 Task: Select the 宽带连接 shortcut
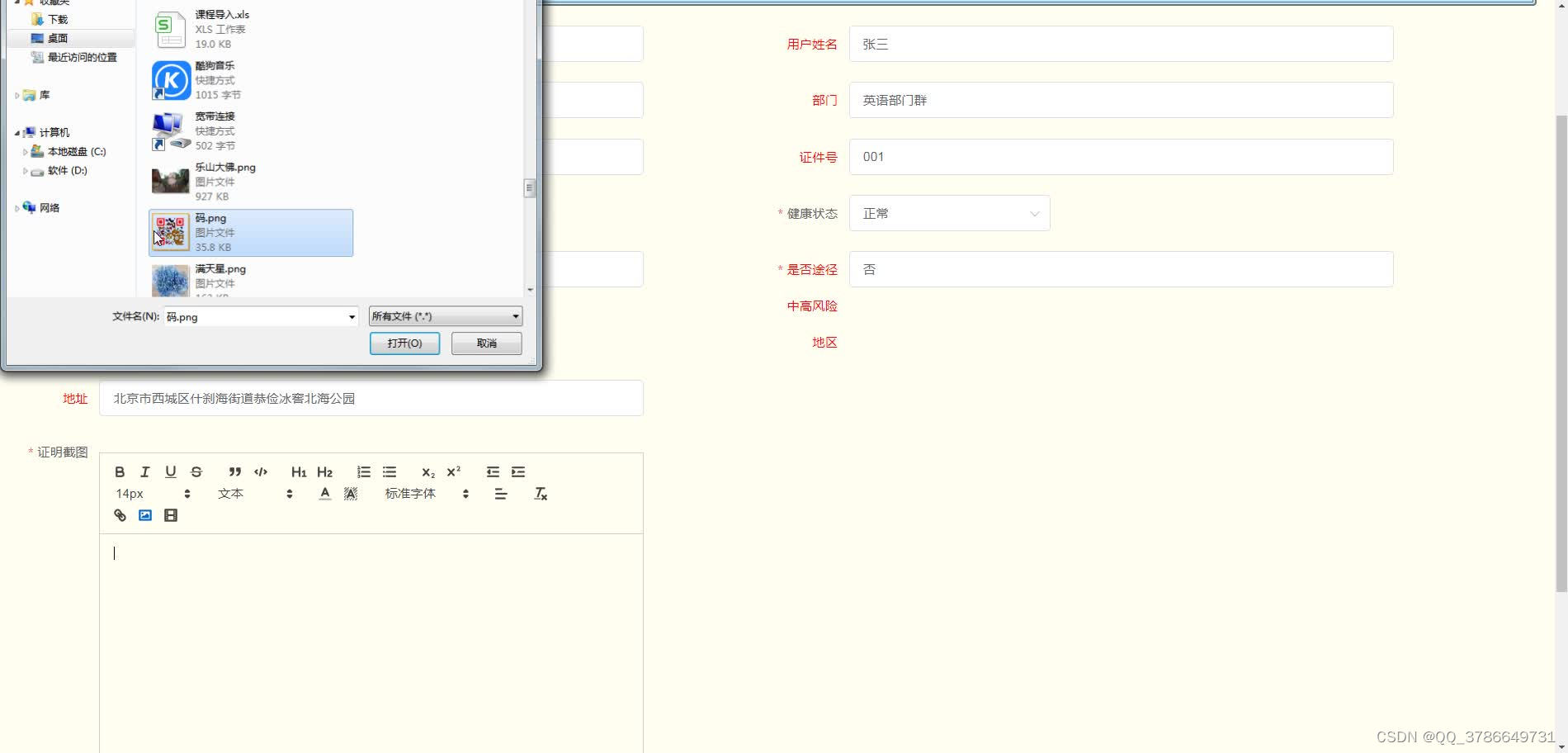pyautogui.click(x=251, y=131)
